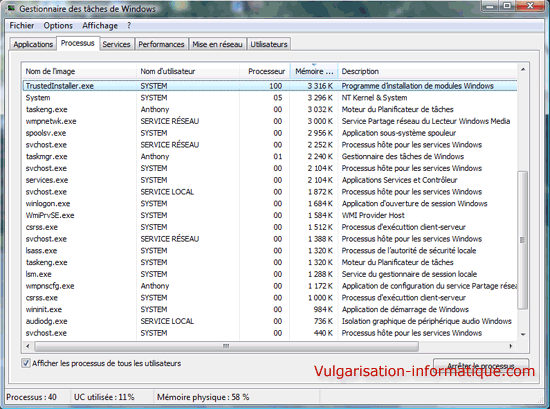Click the horizontal scrollbar left arrow
This screenshot has height=409, width=550.
28,346
